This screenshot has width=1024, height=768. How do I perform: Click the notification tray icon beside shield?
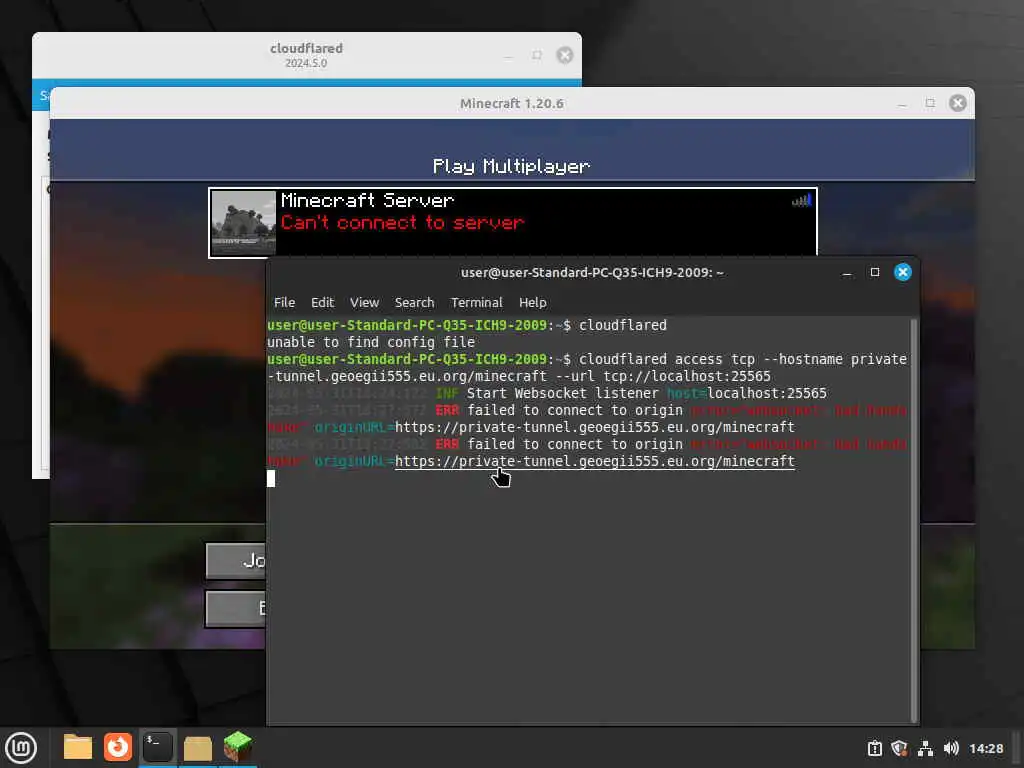pyautogui.click(x=874, y=748)
